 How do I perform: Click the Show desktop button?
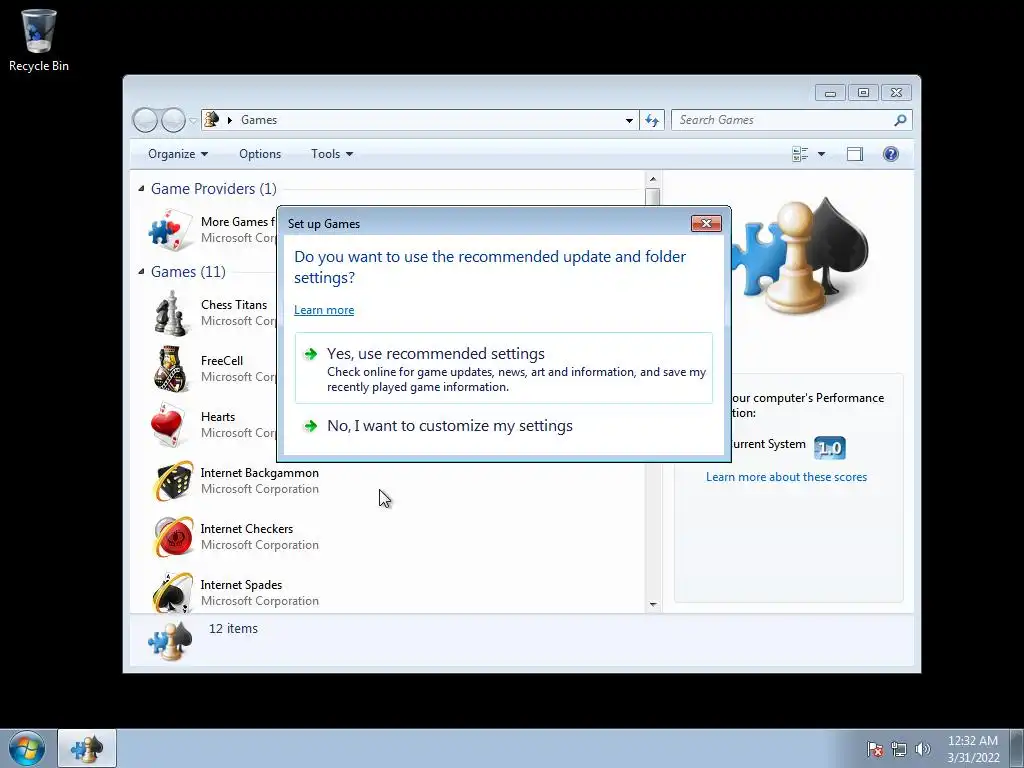pyautogui.click(x=1017, y=748)
